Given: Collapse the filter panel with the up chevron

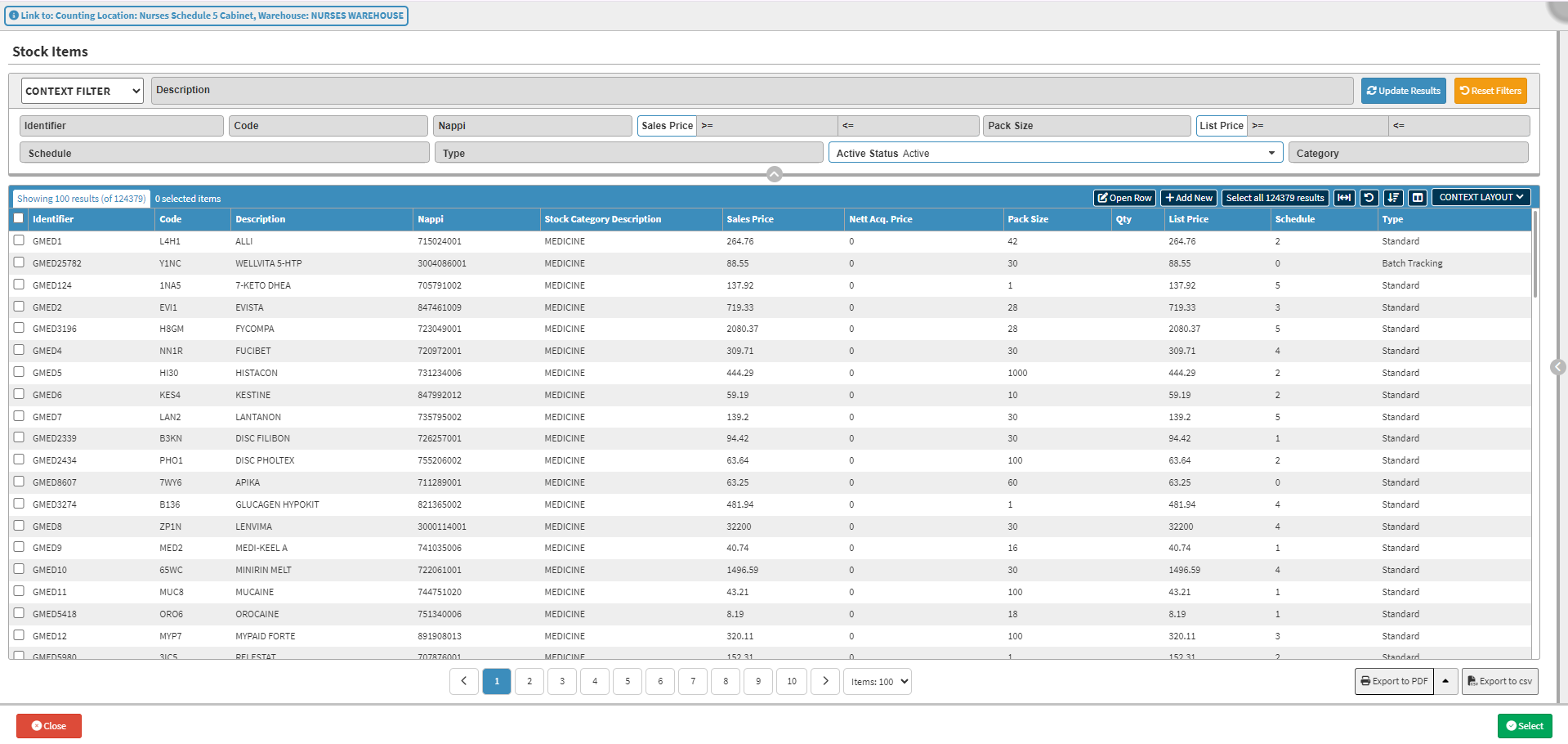Looking at the screenshot, I should pyautogui.click(x=774, y=174).
